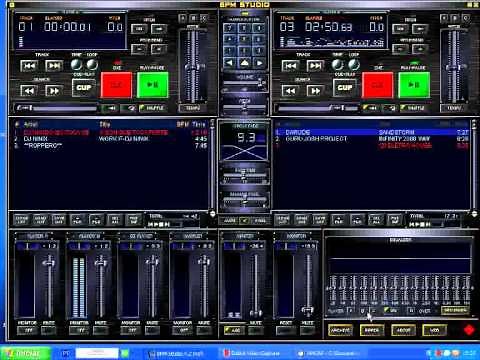480x360 pixels.
Task: Click the center key of sample keypad
Action: point(244,39)
